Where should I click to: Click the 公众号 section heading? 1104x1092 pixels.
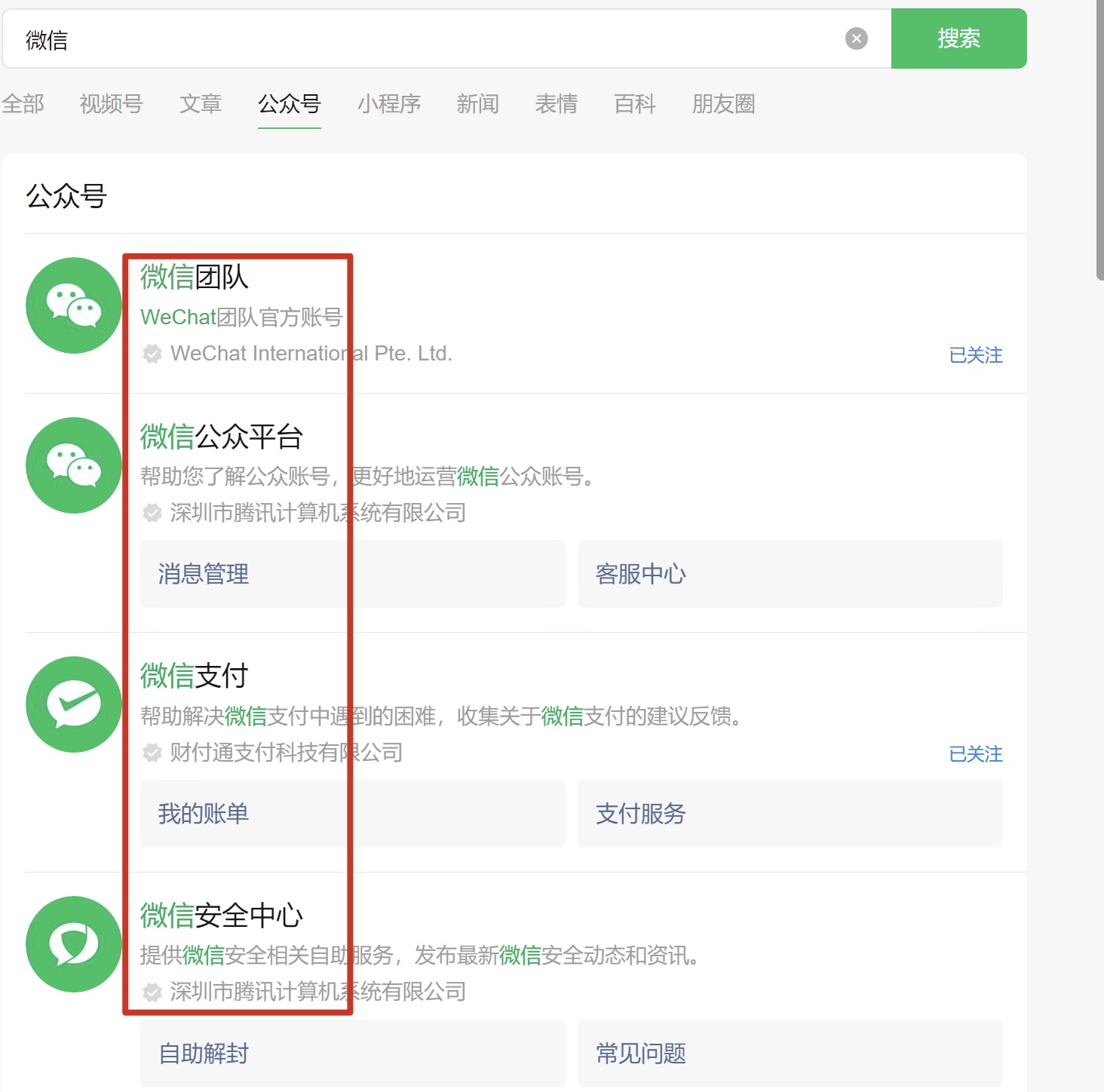[66, 196]
